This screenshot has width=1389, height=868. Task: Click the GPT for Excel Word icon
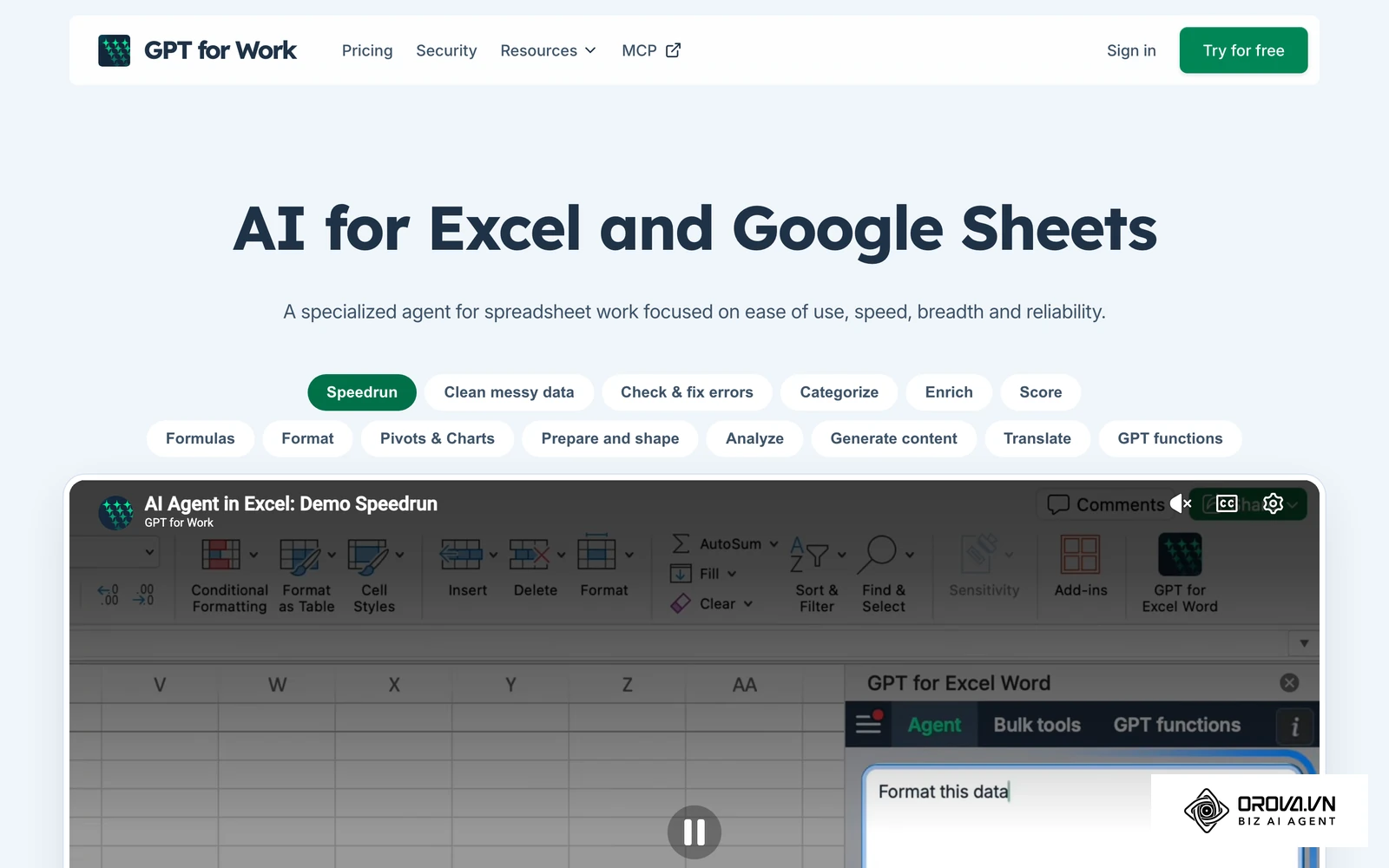pos(1180,555)
